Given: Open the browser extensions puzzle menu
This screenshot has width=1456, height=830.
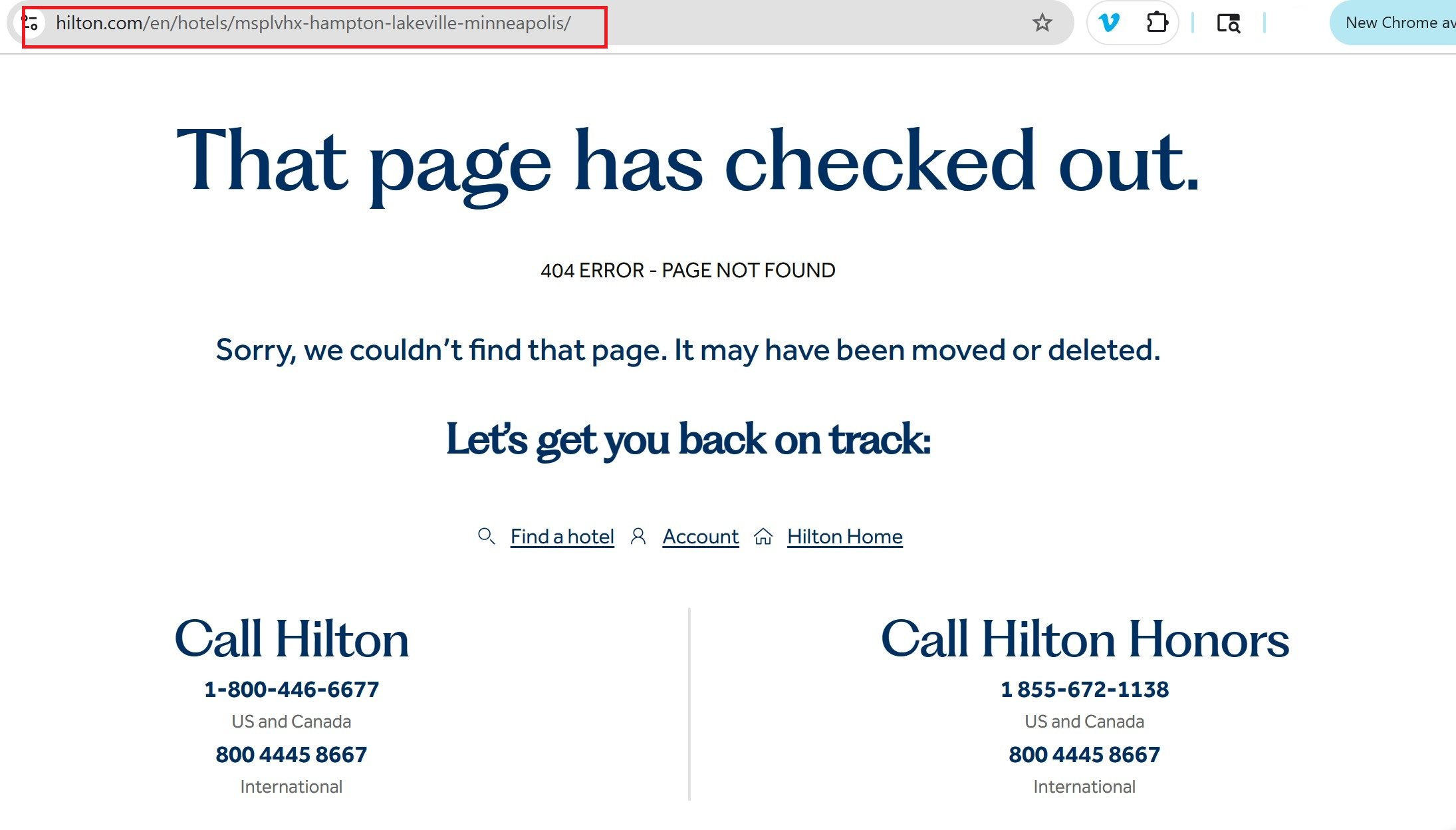Looking at the screenshot, I should click(x=1157, y=23).
